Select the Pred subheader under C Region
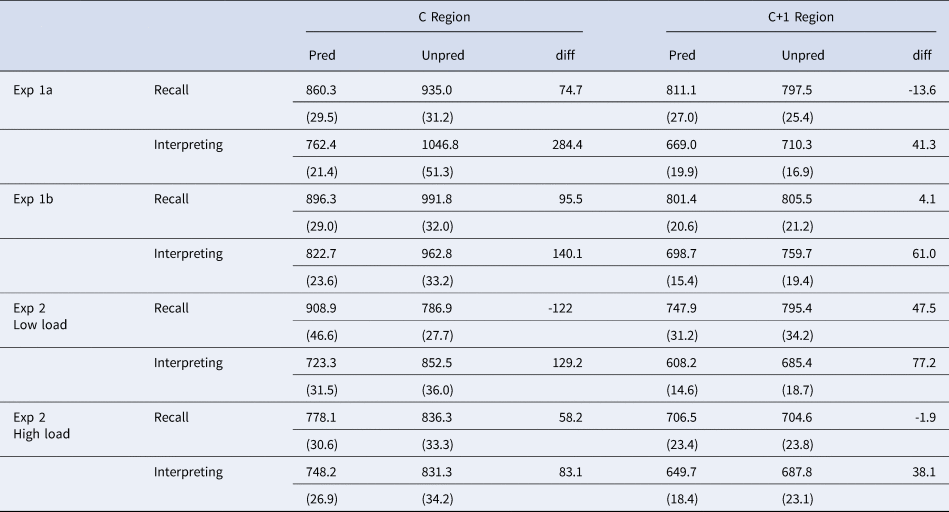The image size is (949, 512). tap(321, 55)
